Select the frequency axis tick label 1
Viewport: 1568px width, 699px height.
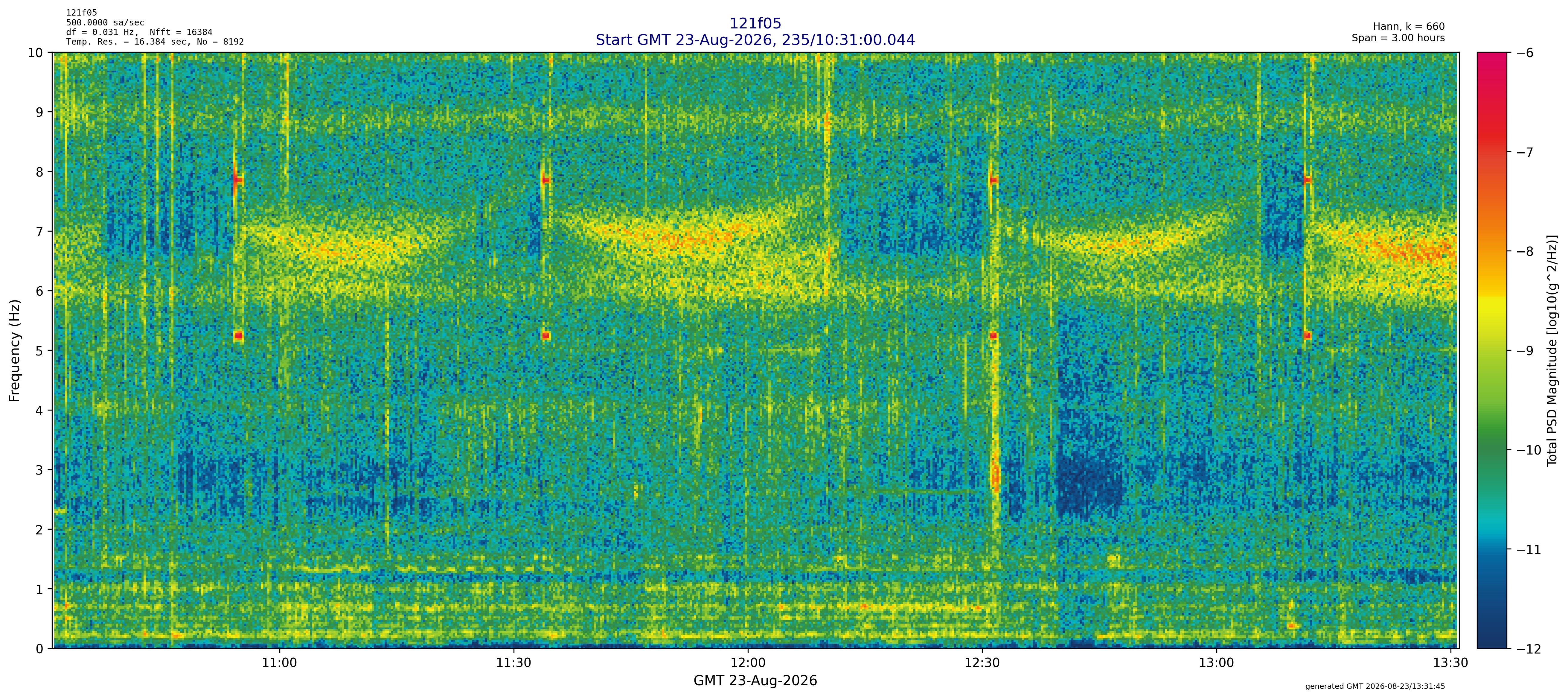(39, 589)
